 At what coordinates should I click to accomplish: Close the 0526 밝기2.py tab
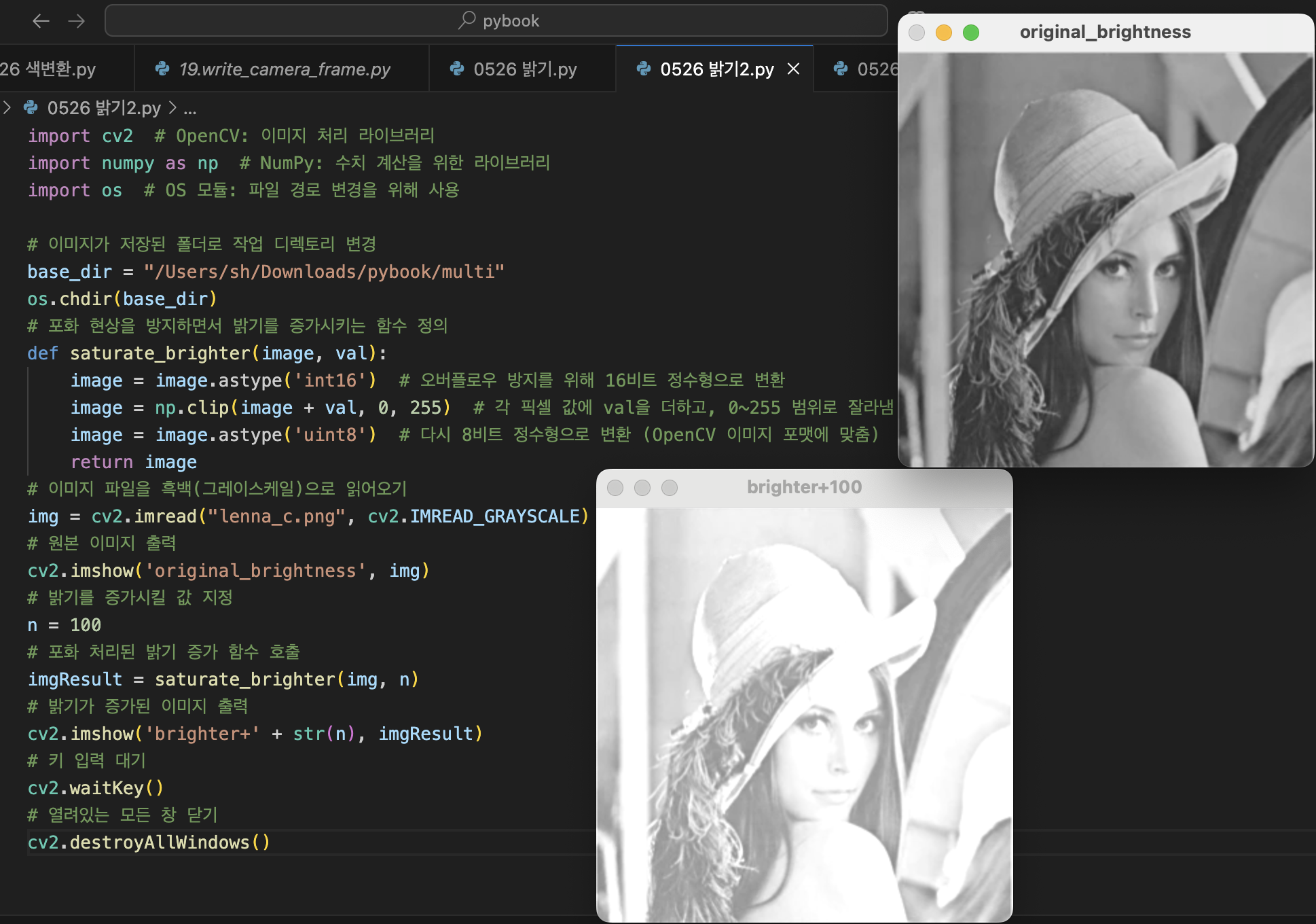pyautogui.click(x=793, y=69)
